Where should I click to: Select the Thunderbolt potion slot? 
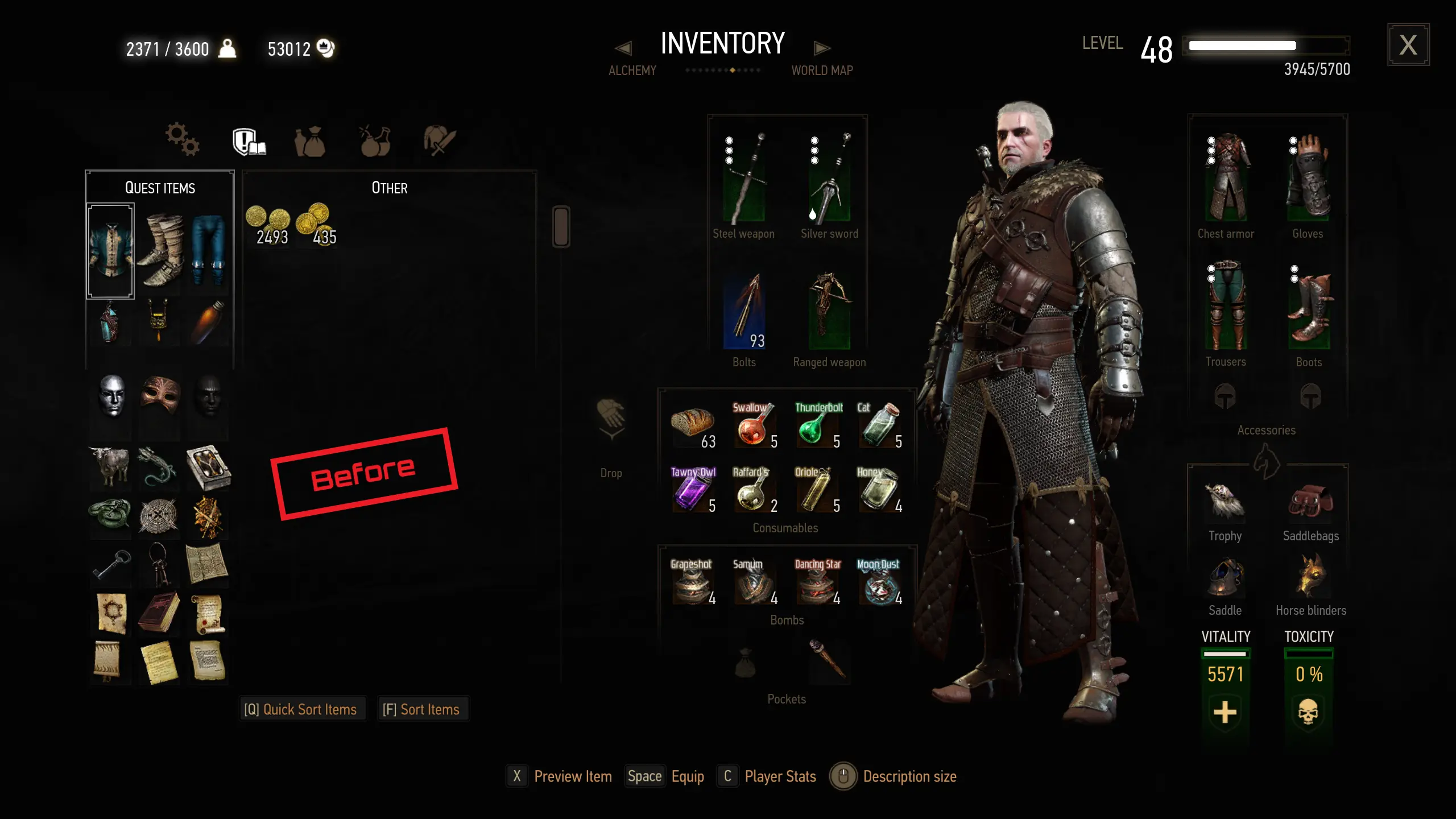pyautogui.click(x=817, y=424)
